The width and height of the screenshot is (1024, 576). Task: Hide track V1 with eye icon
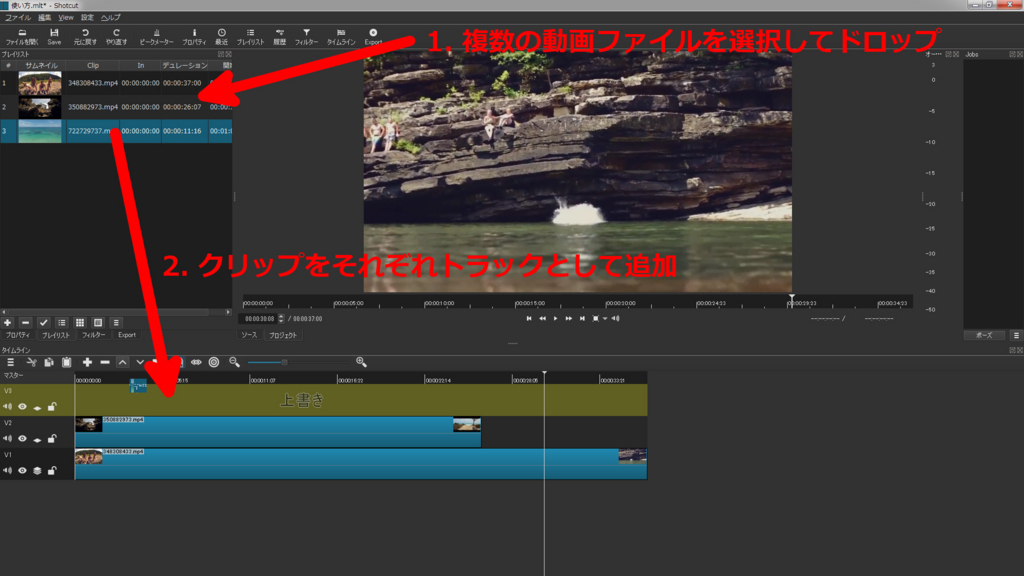coord(22,470)
